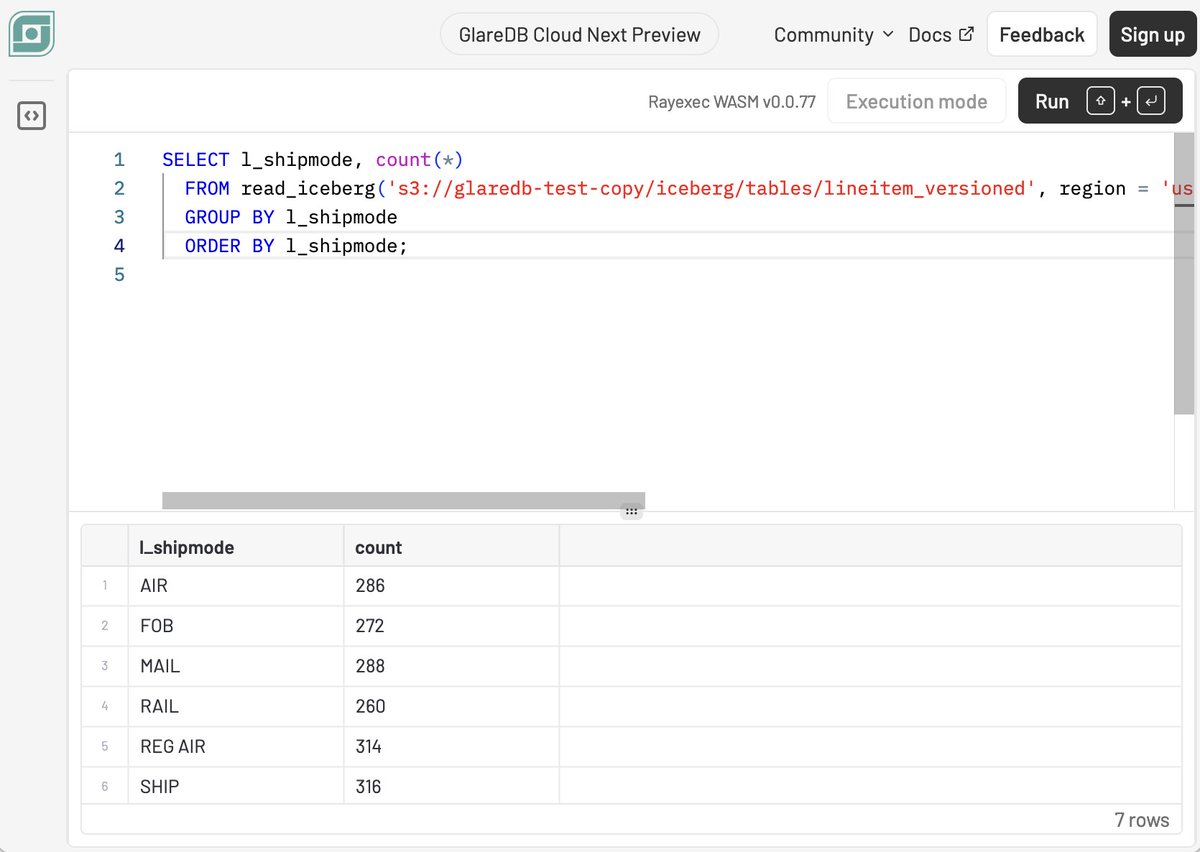Open the Execution mode selector
The height and width of the screenshot is (852, 1200).
[x=916, y=101]
